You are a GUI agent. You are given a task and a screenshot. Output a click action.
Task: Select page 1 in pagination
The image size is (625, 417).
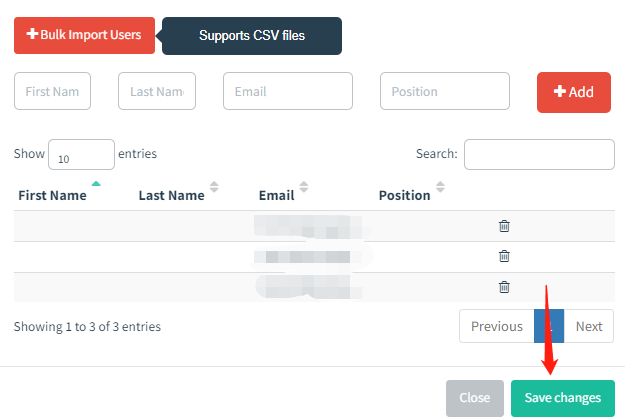[549, 326]
